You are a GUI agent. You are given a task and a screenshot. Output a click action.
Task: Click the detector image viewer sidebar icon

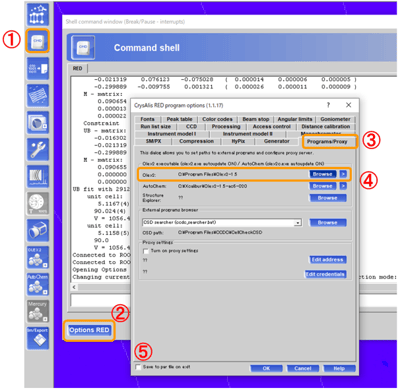(38, 122)
